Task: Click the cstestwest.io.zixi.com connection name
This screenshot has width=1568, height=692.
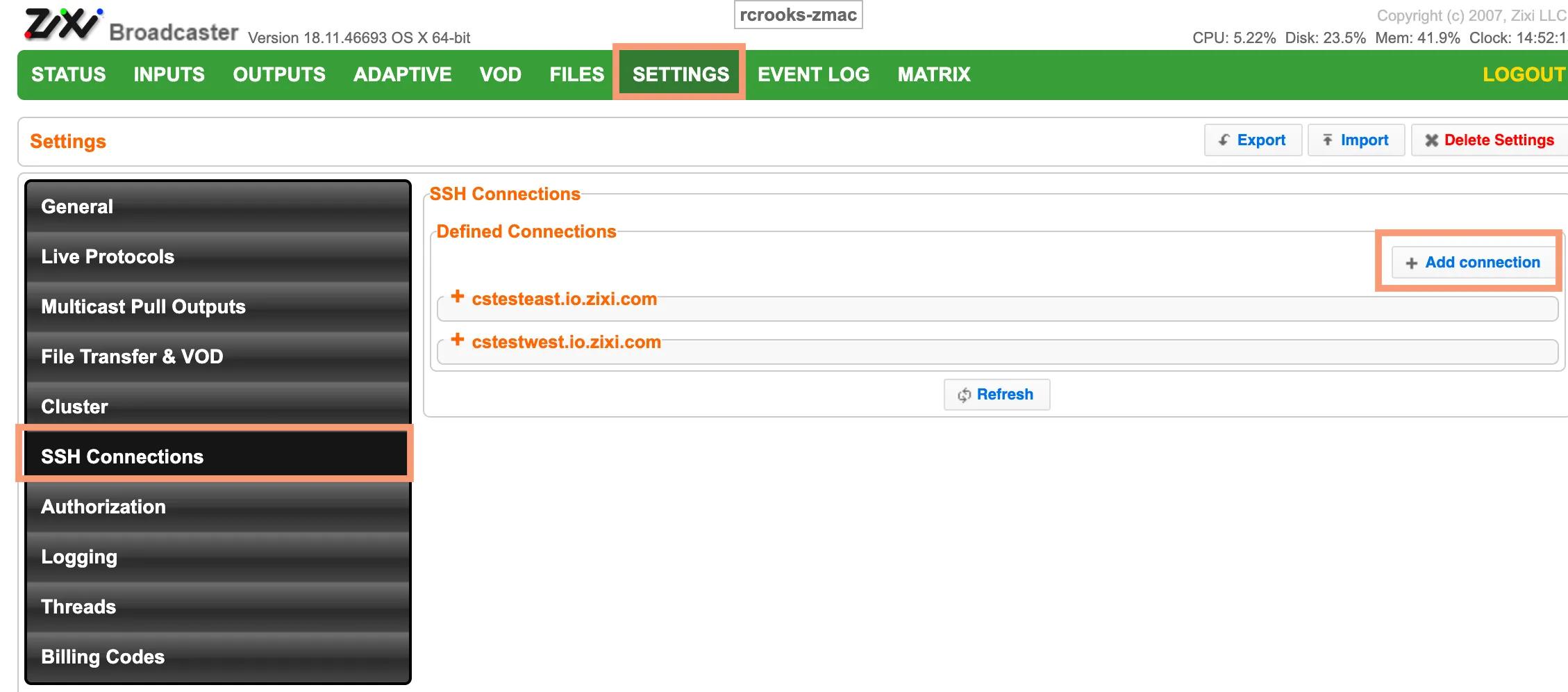Action: click(567, 343)
